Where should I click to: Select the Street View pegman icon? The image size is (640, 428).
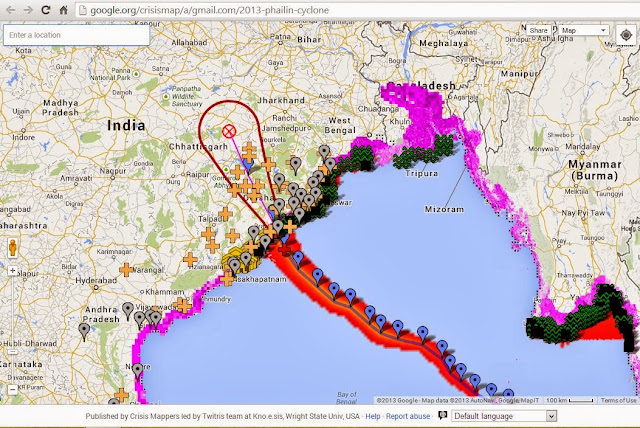13,248
